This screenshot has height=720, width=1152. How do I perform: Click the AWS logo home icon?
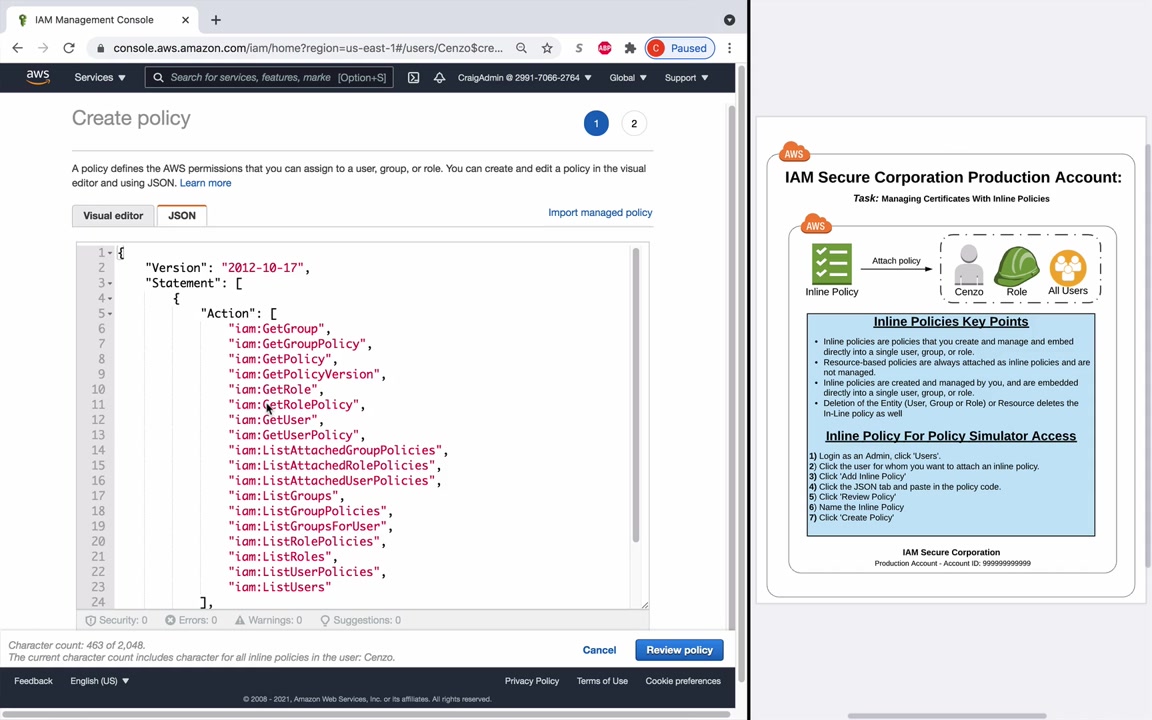coord(38,77)
